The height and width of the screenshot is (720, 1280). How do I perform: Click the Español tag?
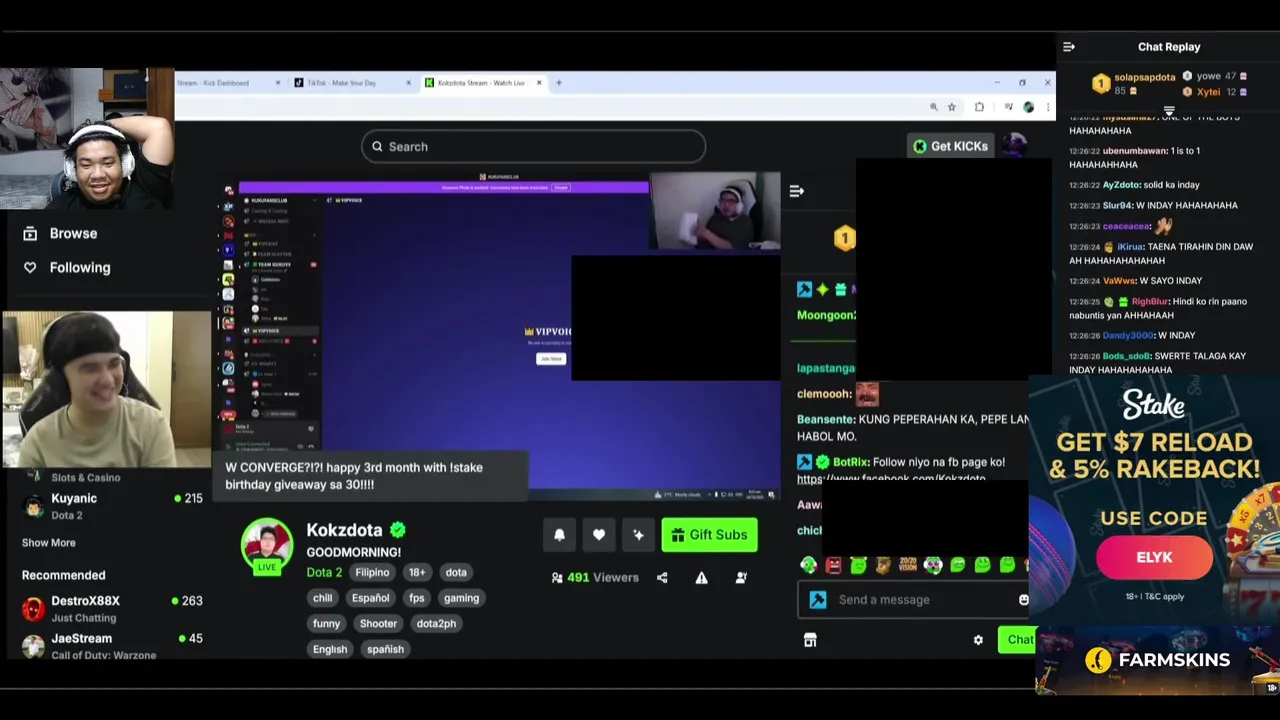click(370, 598)
